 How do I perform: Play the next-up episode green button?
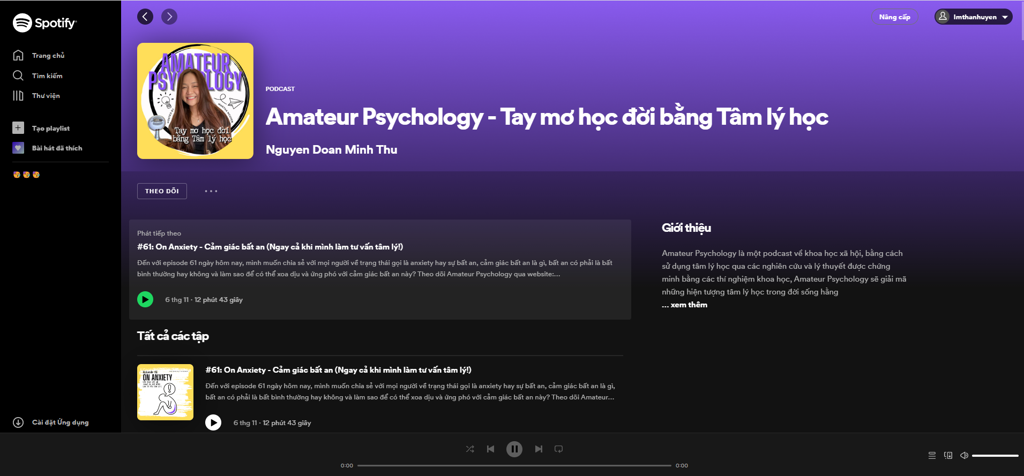pyautogui.click(x=145, y=299)
